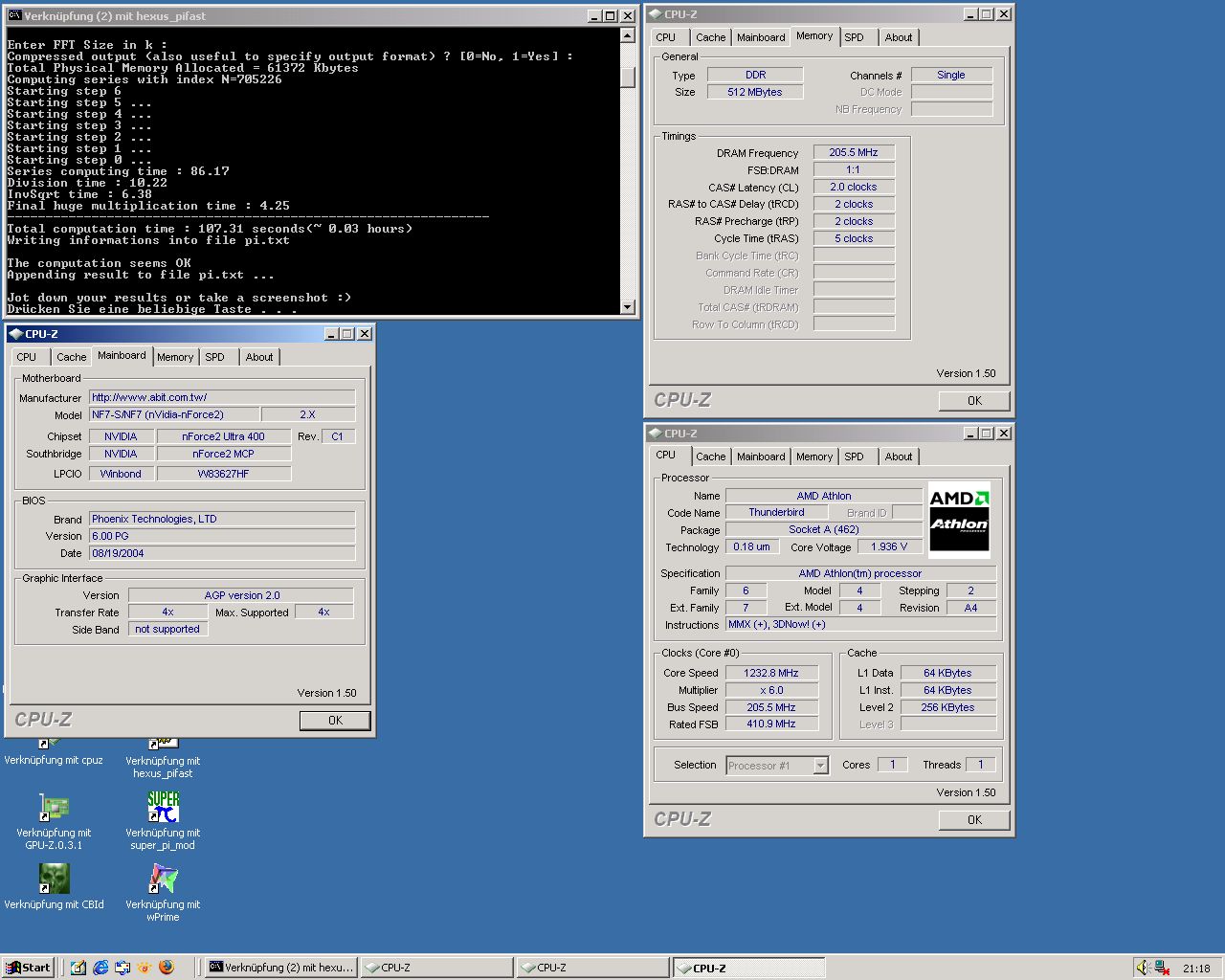1225x980 pixels.
Task: Click the Core Speed value '1232.8 MHz'
Action: (x=771, y=673)
